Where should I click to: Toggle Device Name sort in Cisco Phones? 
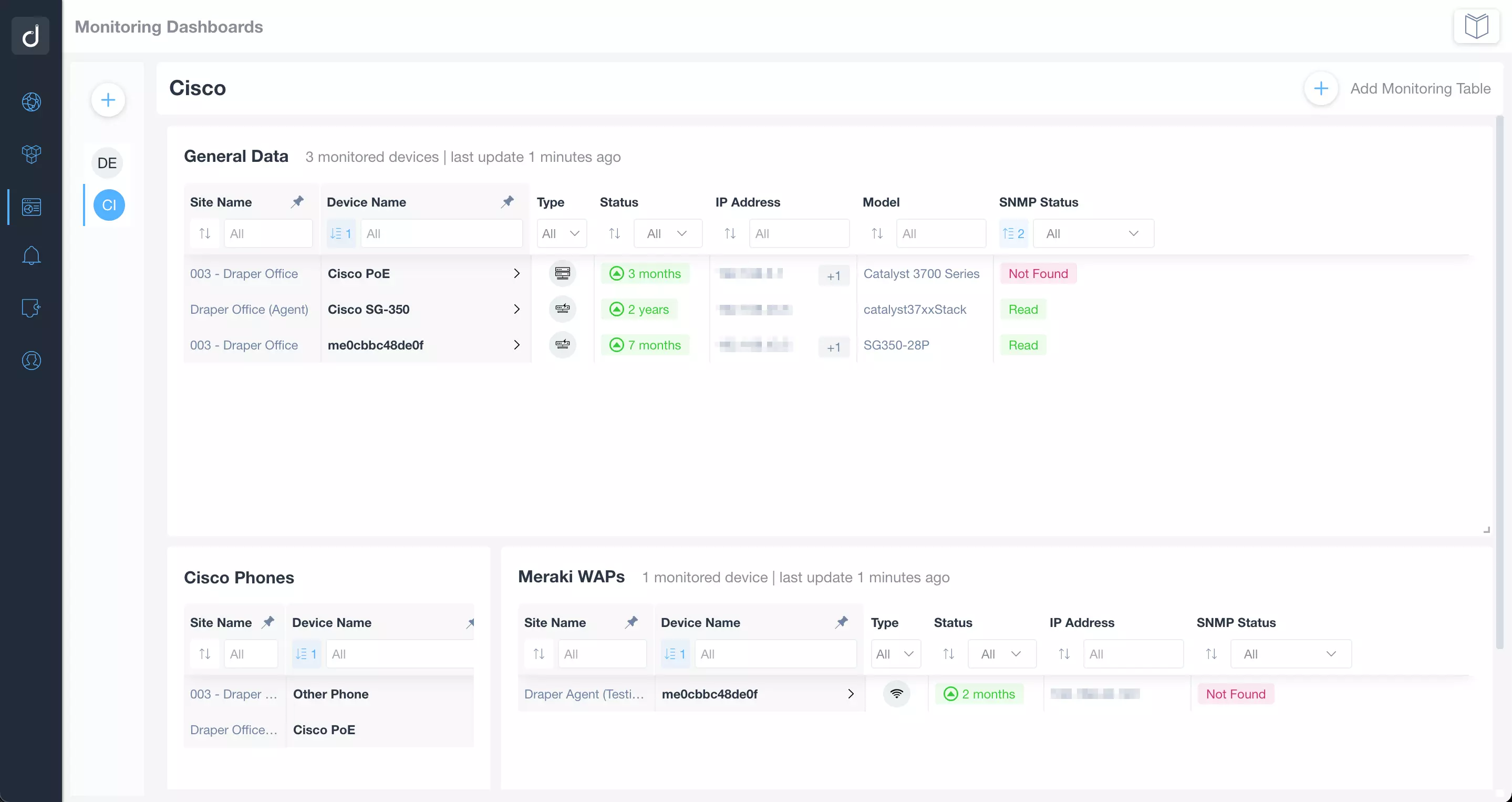(x=306, y=654)
